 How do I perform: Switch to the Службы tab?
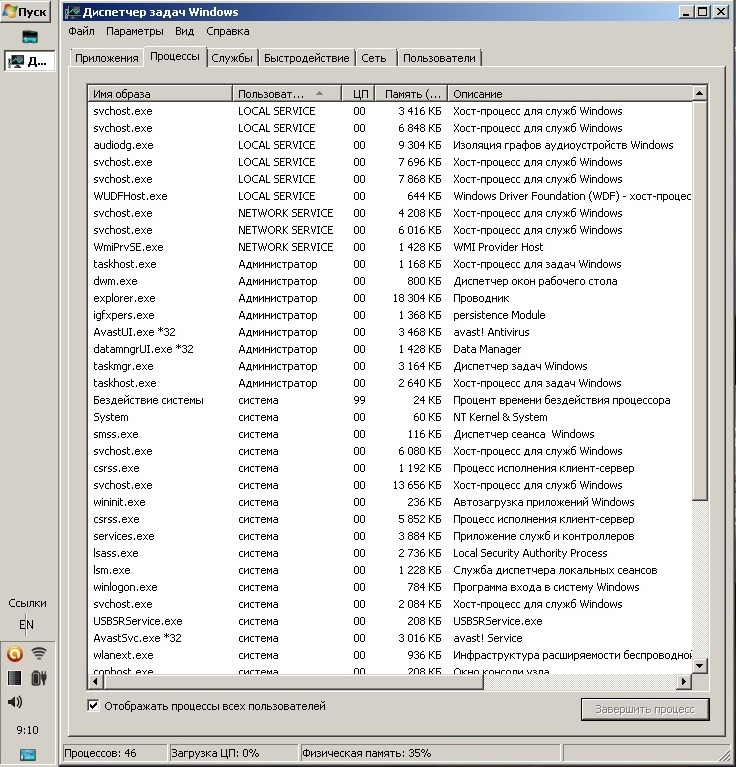(x=232, y=58)
